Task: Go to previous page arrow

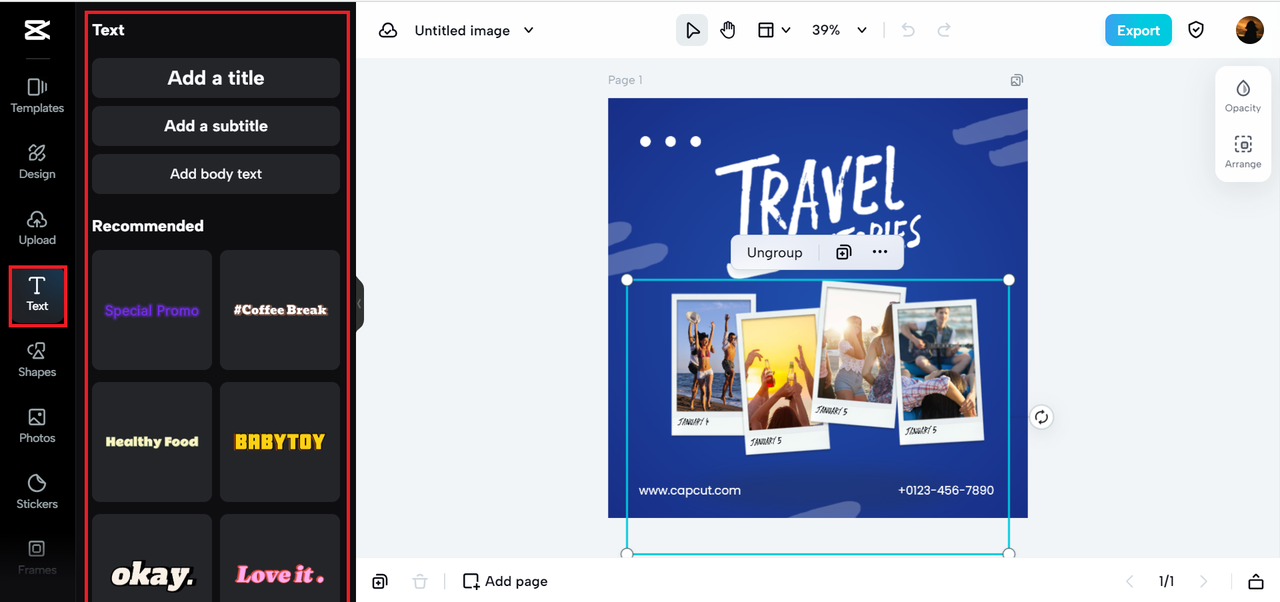Action: tap(1130, 581)
